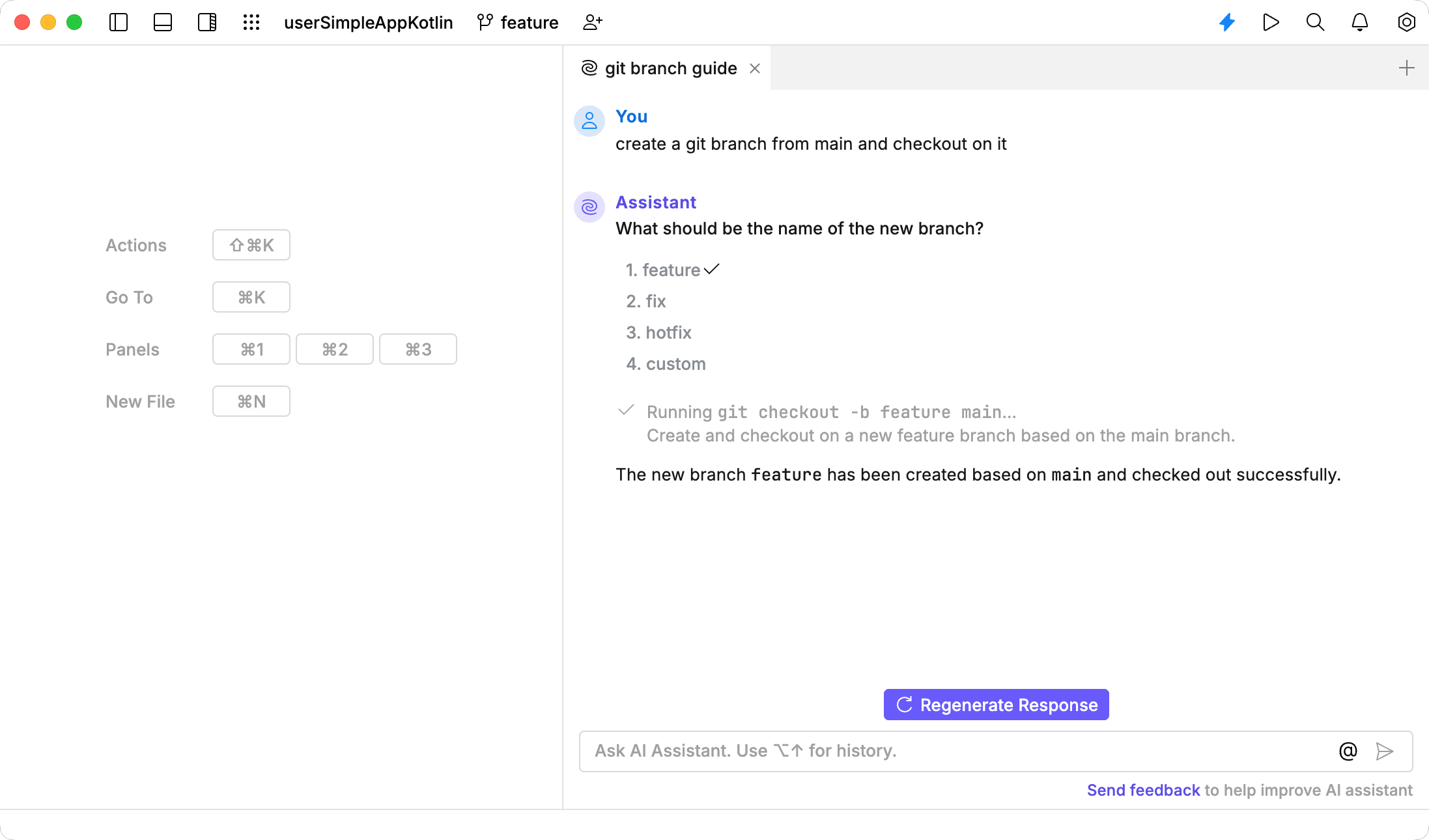Click the grid/apps menu icon
The width and height of the screenshot is (1429, 840).
click(x=252, y=22)
